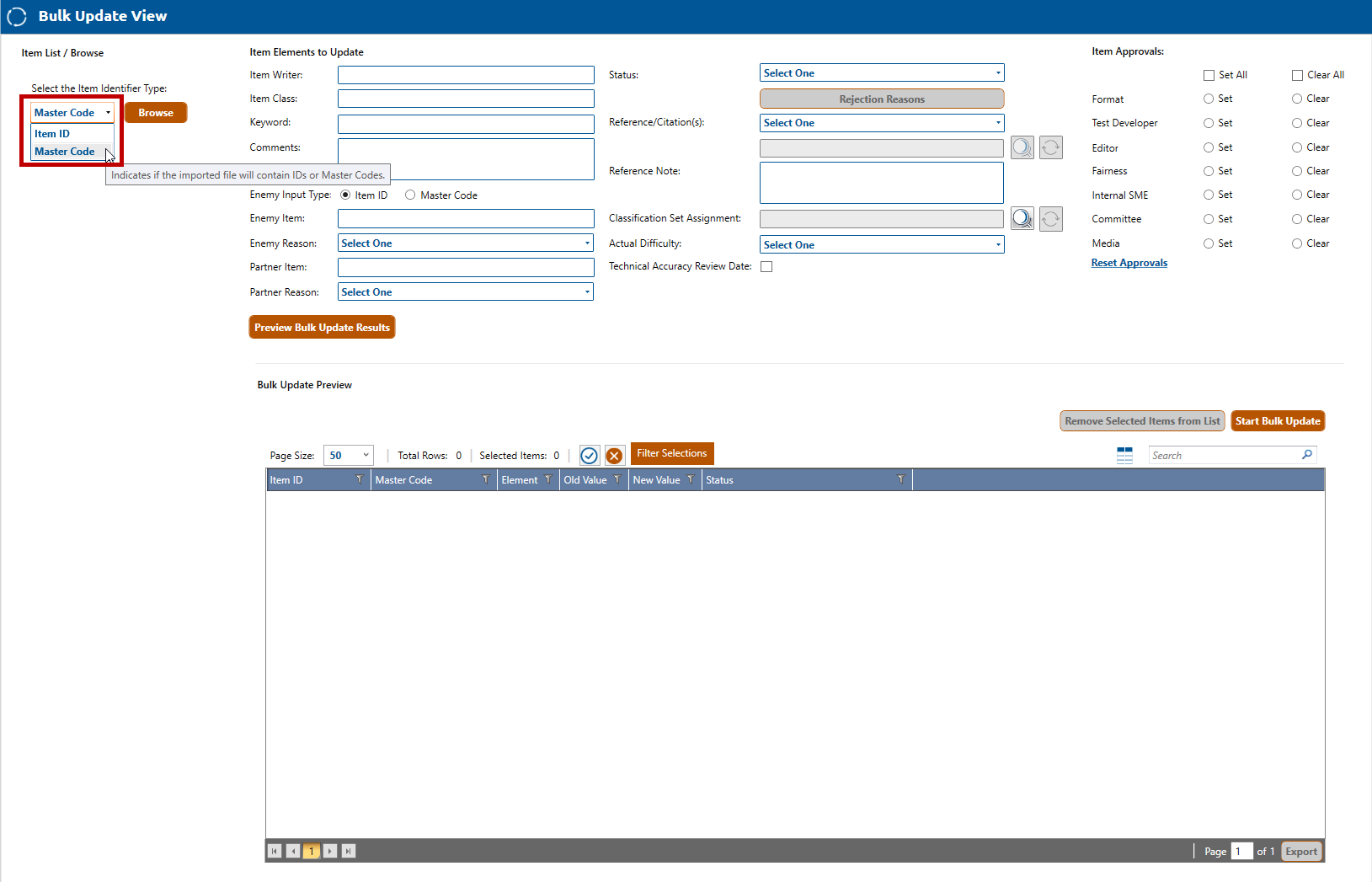The height and width of the screenshot is (882, 1372).
Task: Click the Reference Note text area
Action: (882, 183)
